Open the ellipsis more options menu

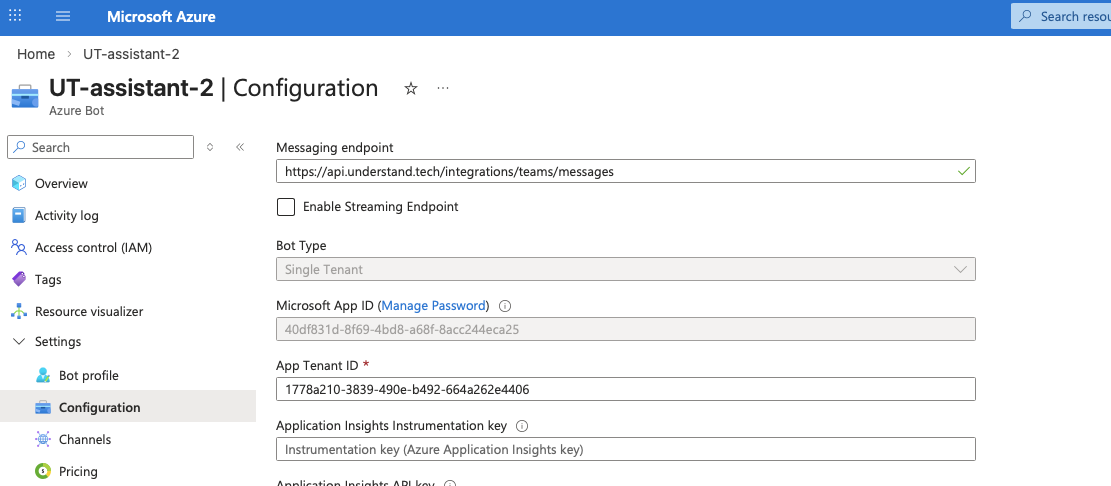(x=443, y=89)
